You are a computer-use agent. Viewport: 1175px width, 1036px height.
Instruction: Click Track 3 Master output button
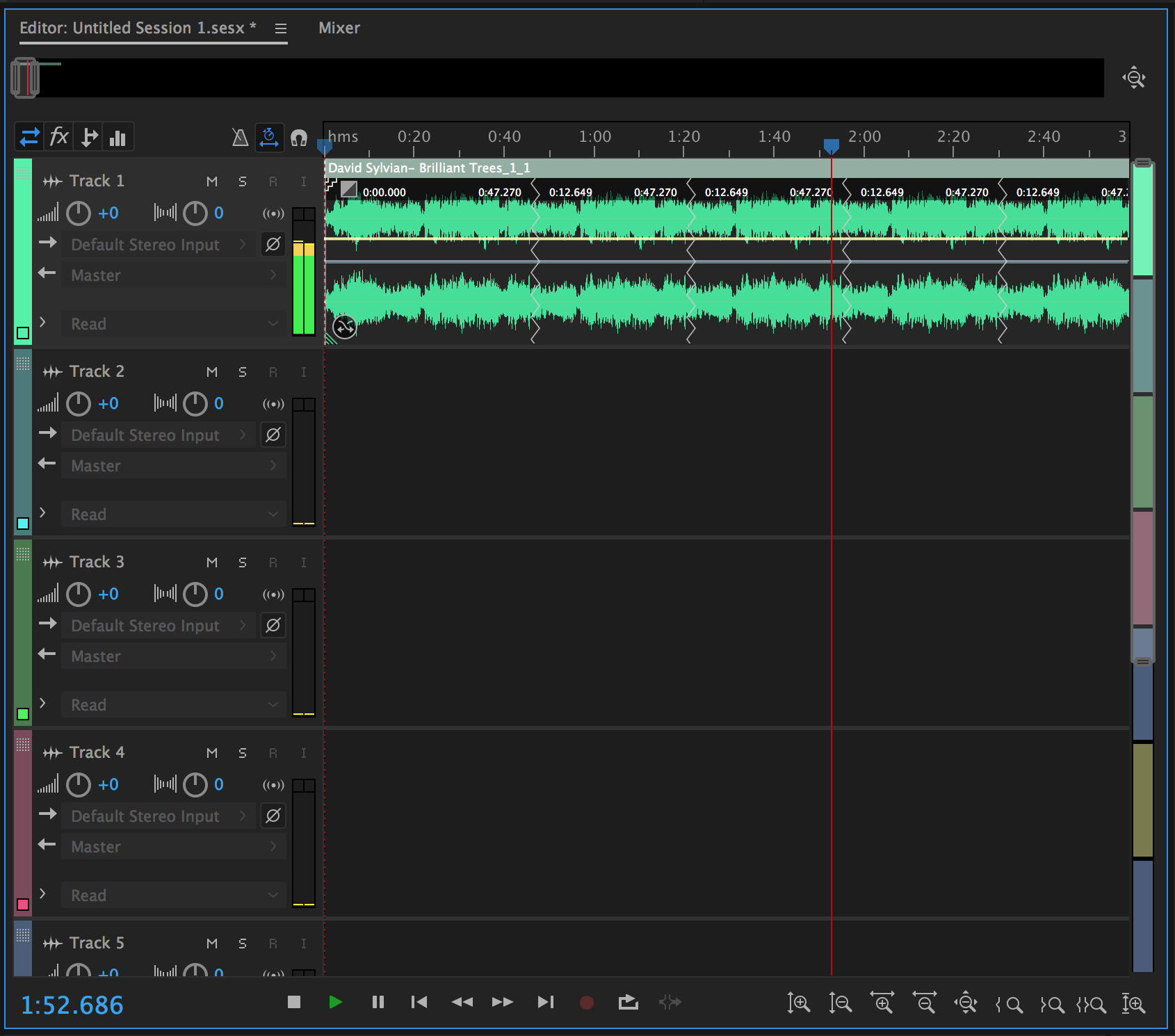pyautogui.click(x=174, y=656)
